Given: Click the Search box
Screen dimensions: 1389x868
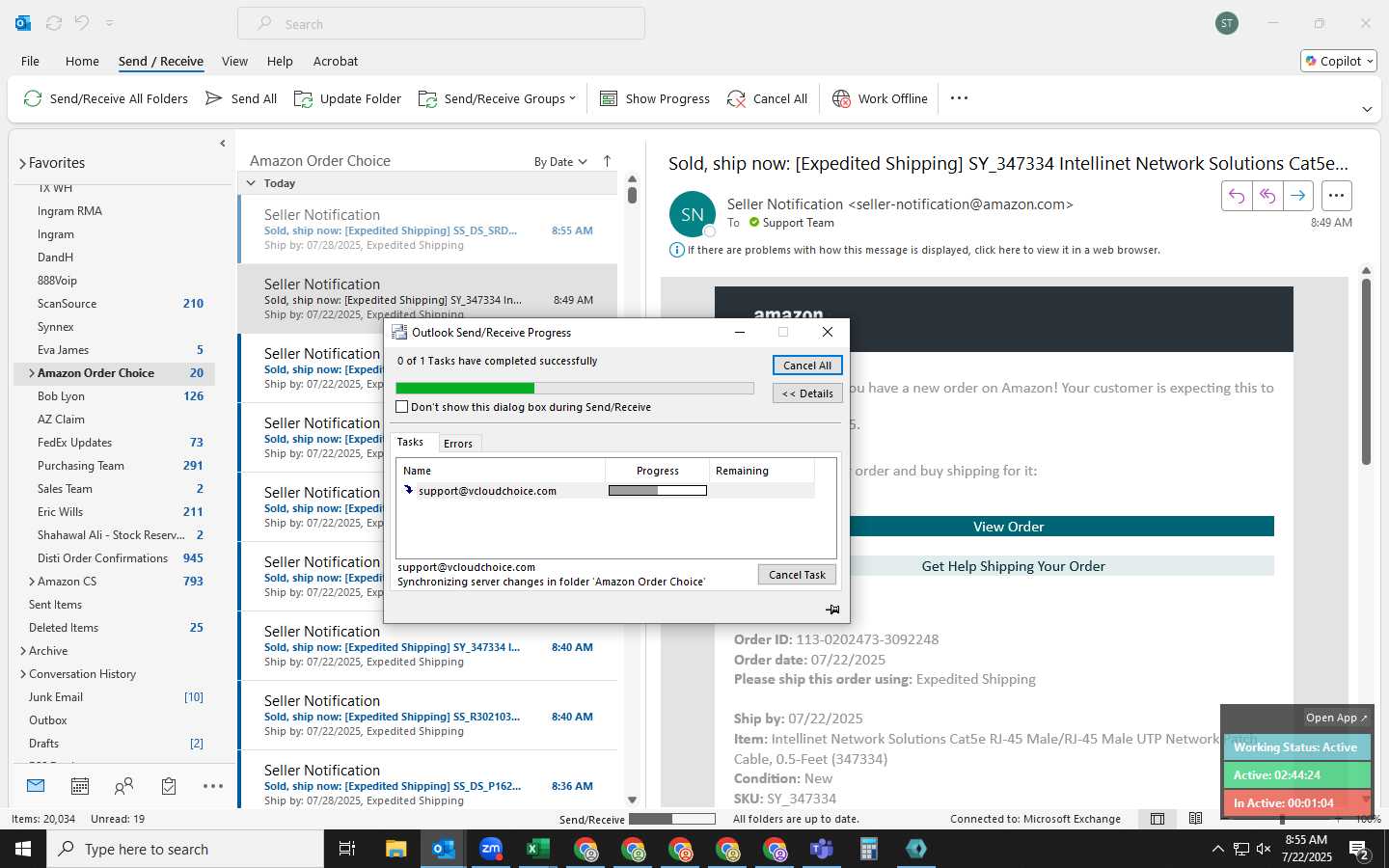Looking at the screenshot, I should (x=441, y=24).
